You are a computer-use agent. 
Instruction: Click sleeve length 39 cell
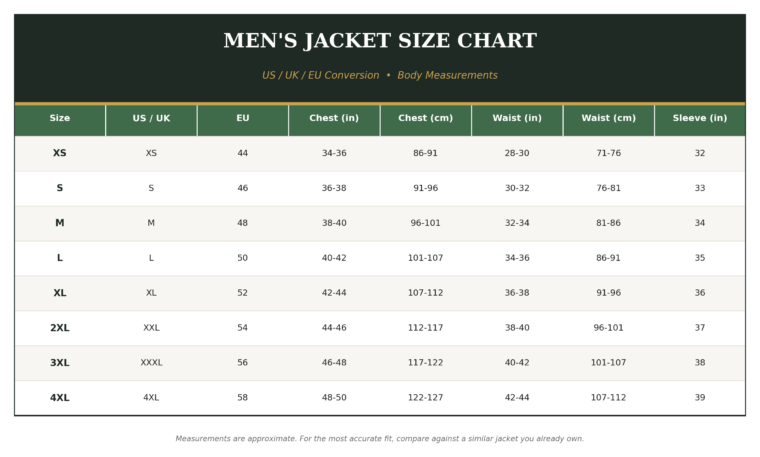pos(700,397)
